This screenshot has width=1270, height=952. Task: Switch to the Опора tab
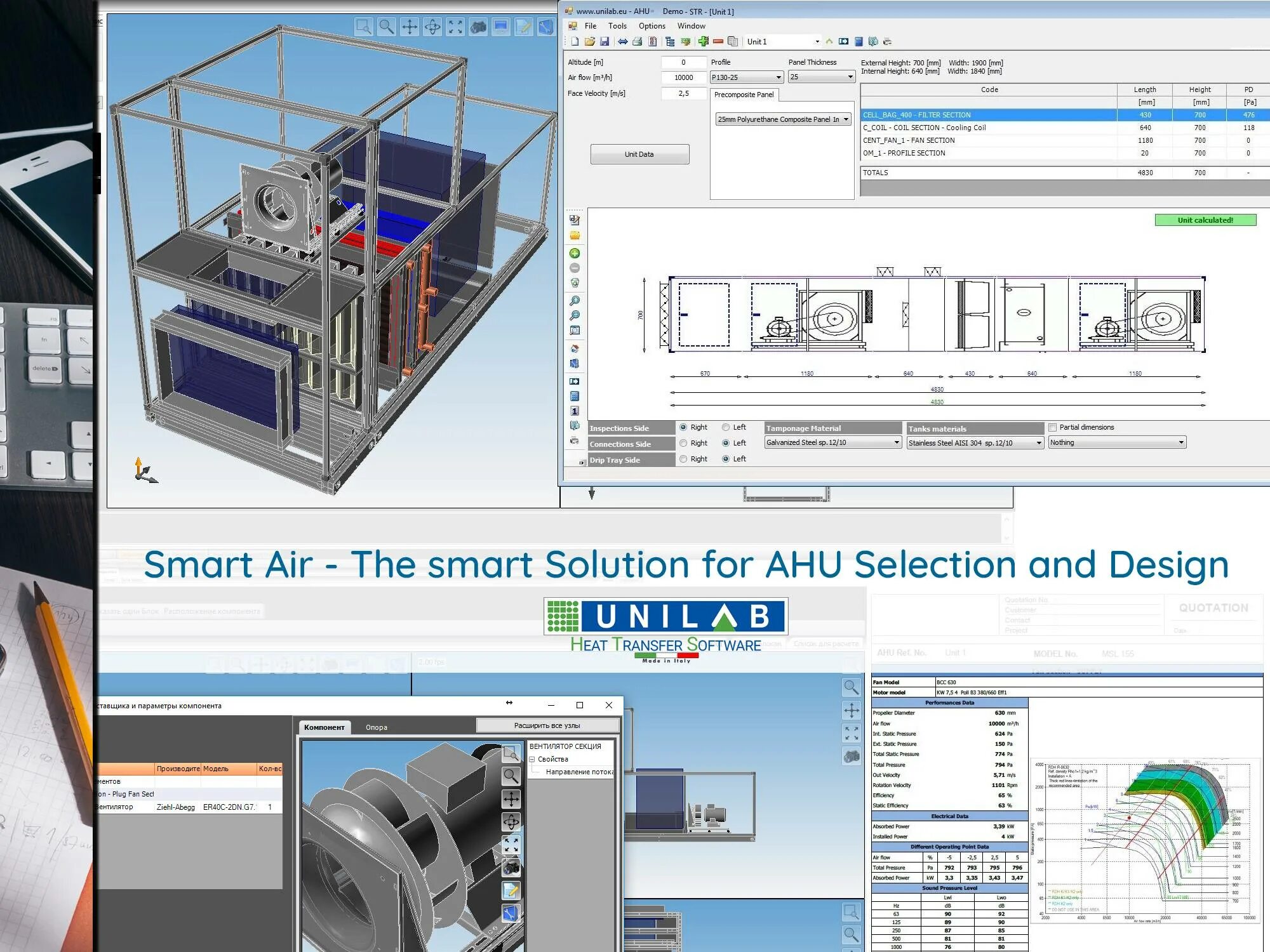pyautogui.click(x=376, y=727)
